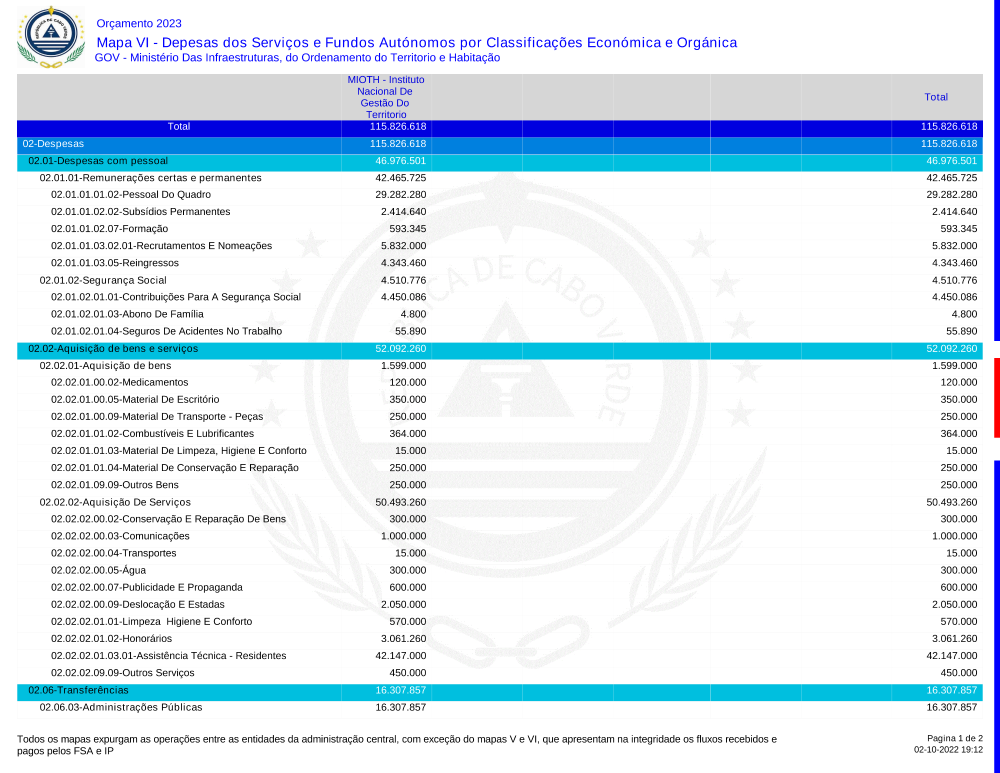Expand the '02.01-Despesas com pessoal' section row

(98, 161)
